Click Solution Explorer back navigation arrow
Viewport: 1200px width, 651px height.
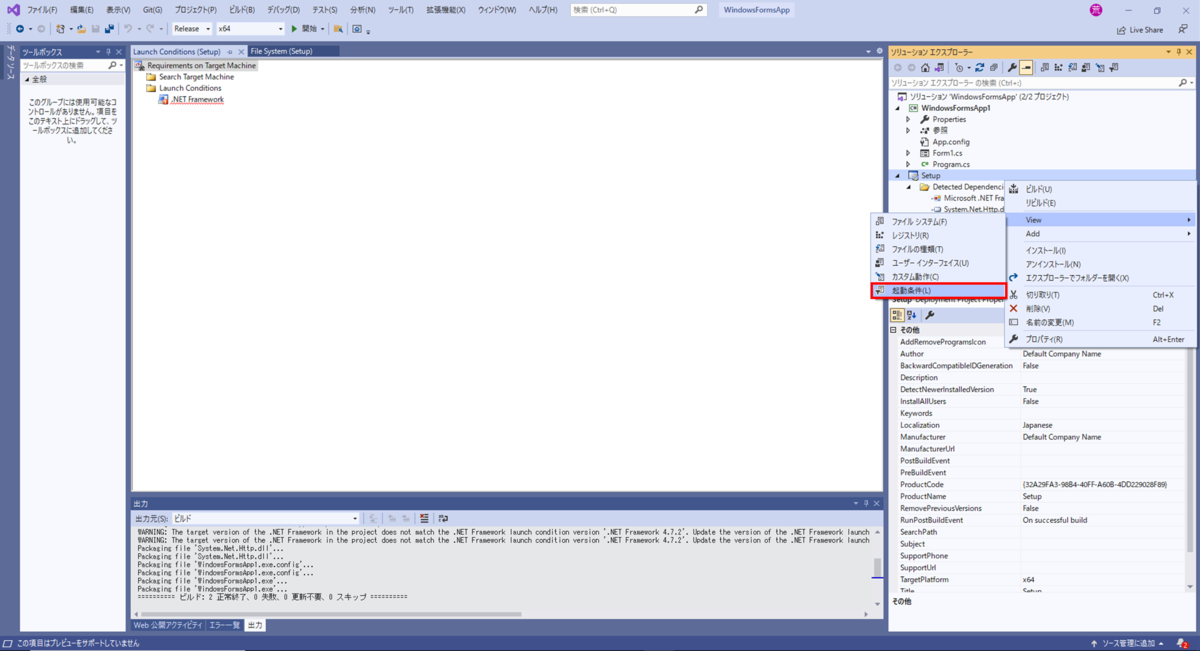[x=897, y=68]
